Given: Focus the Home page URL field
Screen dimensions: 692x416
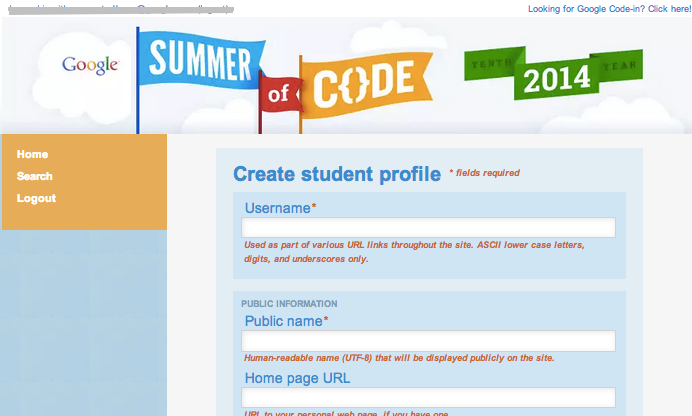Looking at the screenshot, I should (x=429, y=397).
